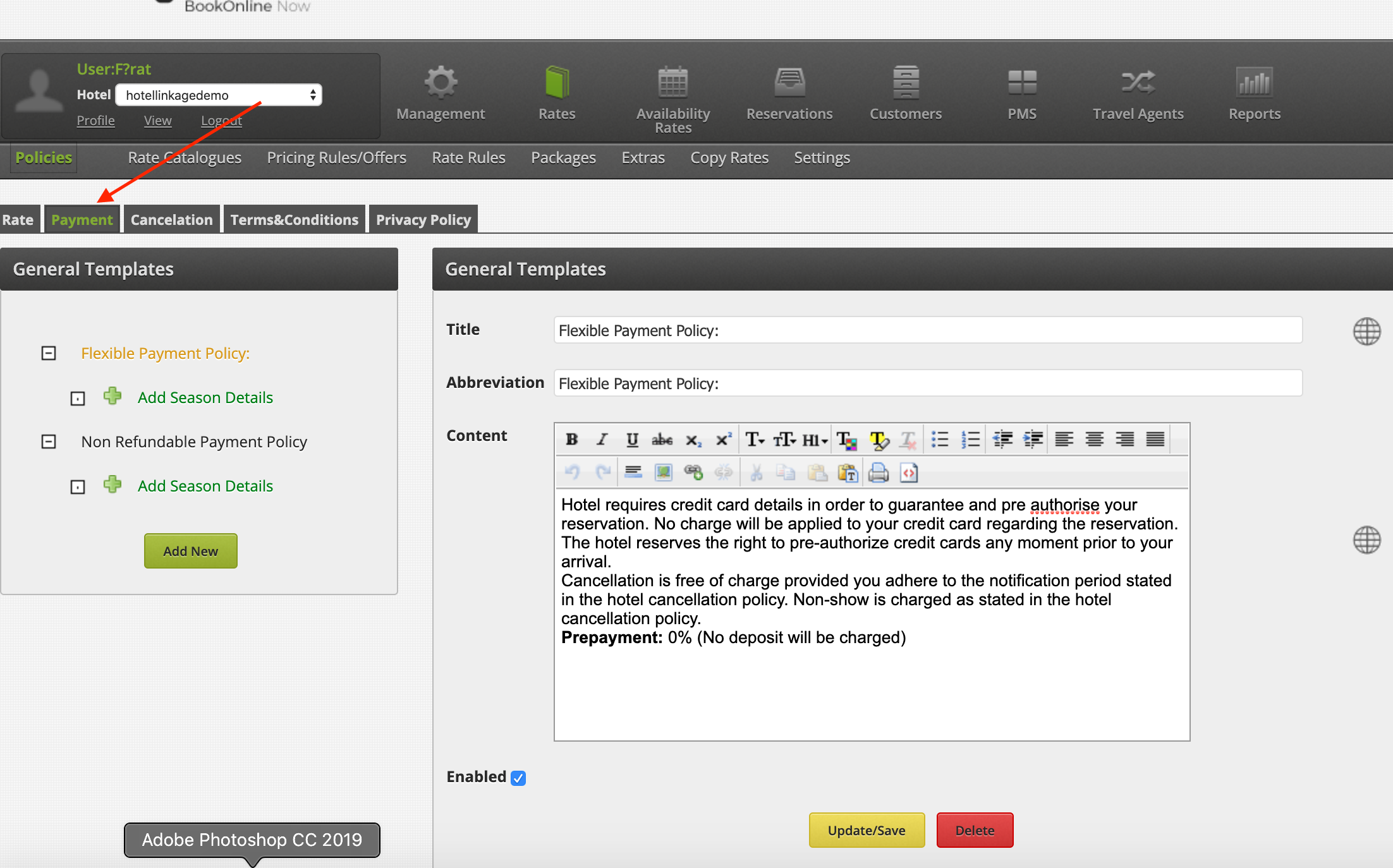Image resolution: width=1393 pixels, height=868 pixels.
Task: Open the Hotel selection dropdown
Action: click(219, 95)
